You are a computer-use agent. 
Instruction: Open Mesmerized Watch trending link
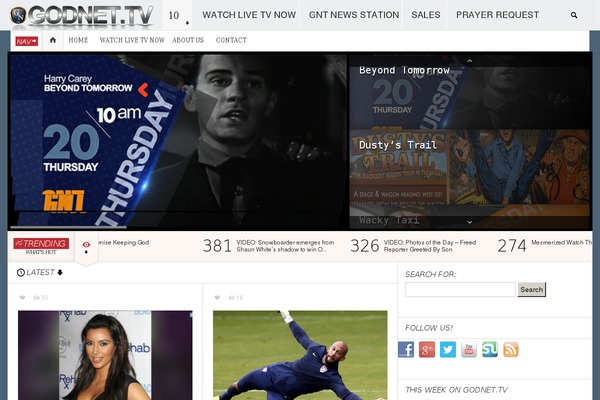[x=561, y=243]
